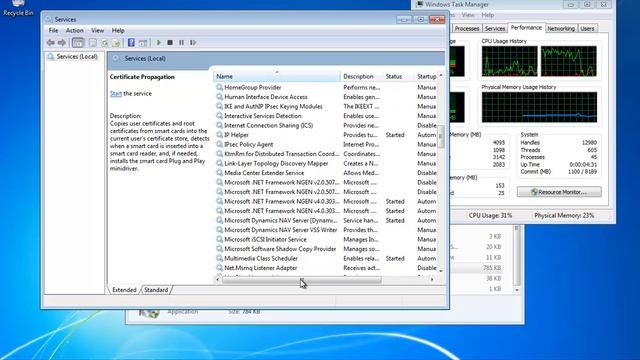Click the Resource Monitor button
This screenshot has width=640, height=360.
coord(559,192)
